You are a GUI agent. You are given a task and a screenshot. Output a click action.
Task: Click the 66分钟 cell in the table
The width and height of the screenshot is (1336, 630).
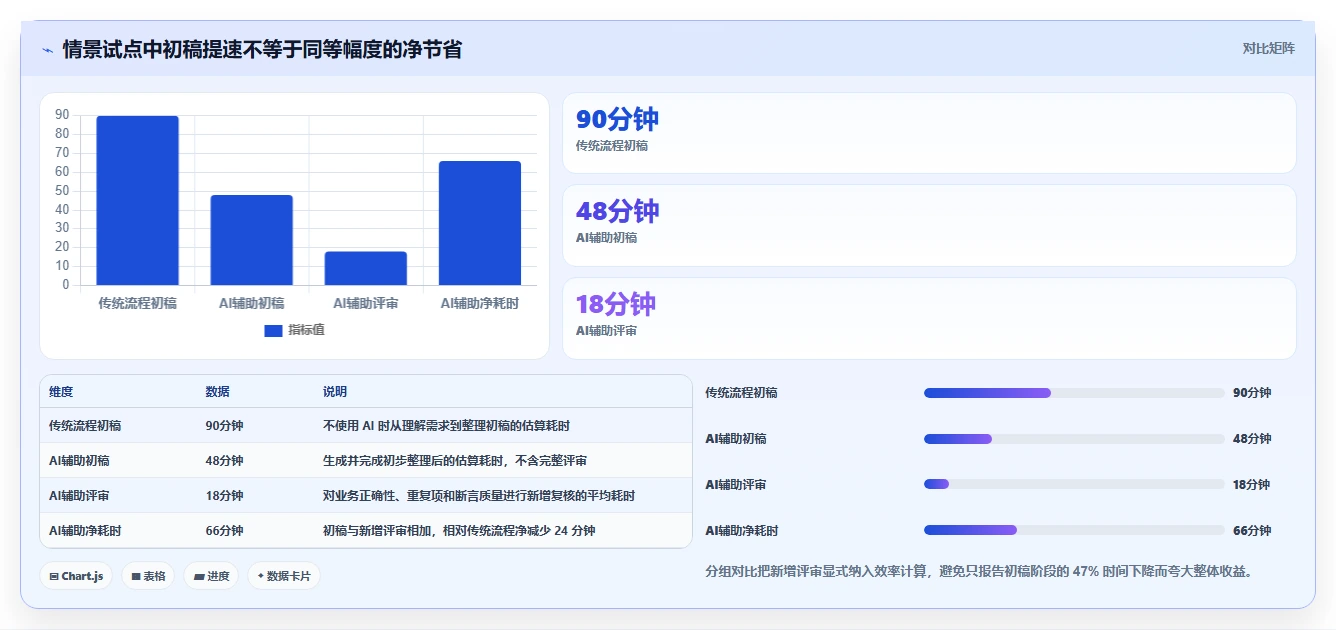tap(224, 531)
